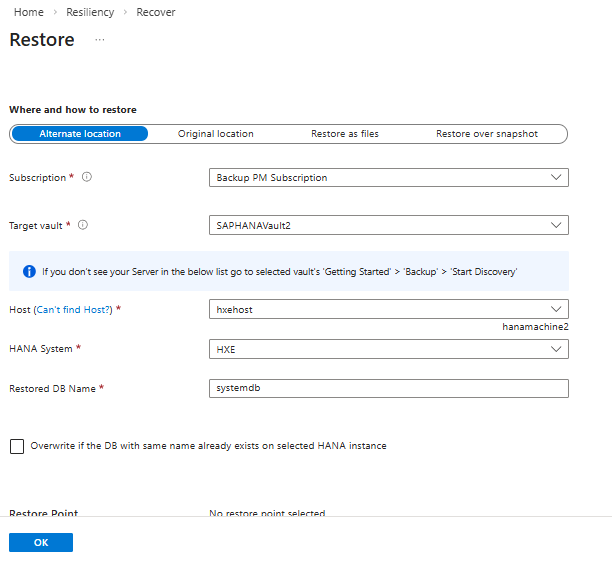Select the Alternate location option

(80, 134)
